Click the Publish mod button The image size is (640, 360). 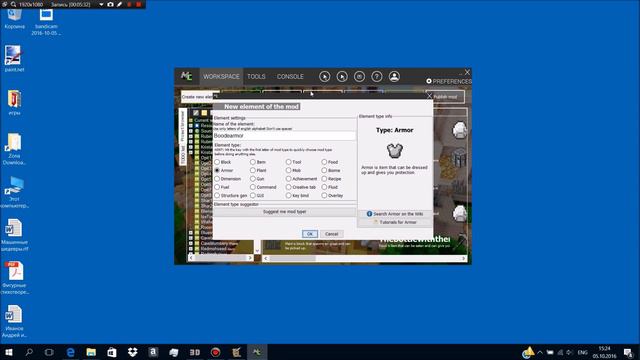pos(445,97)
